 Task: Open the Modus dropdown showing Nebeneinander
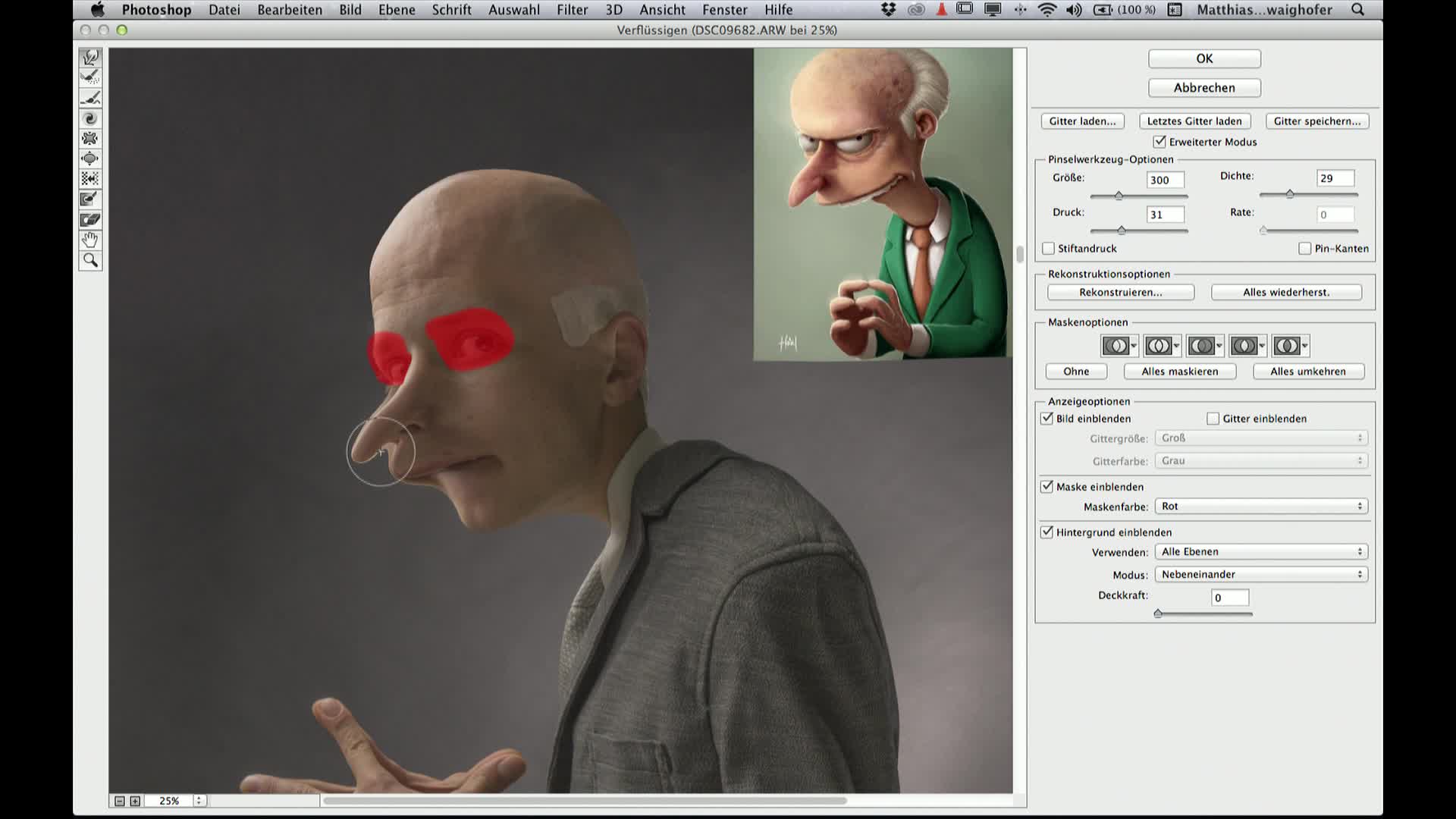pos(1261,574)
